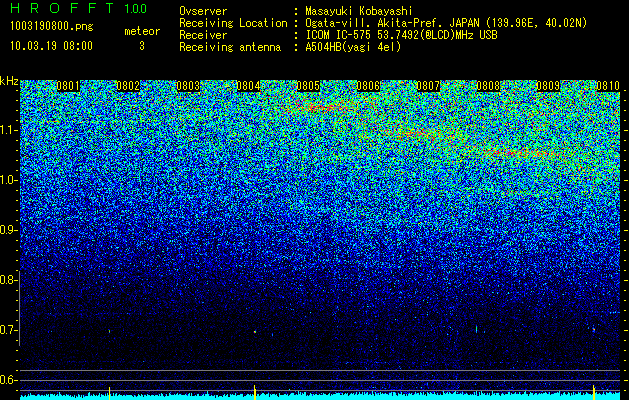The width and height of the screenshot is (629, 400).
Task: Click the 1.0 frequency axis label
Action: [x=8, y=181]
